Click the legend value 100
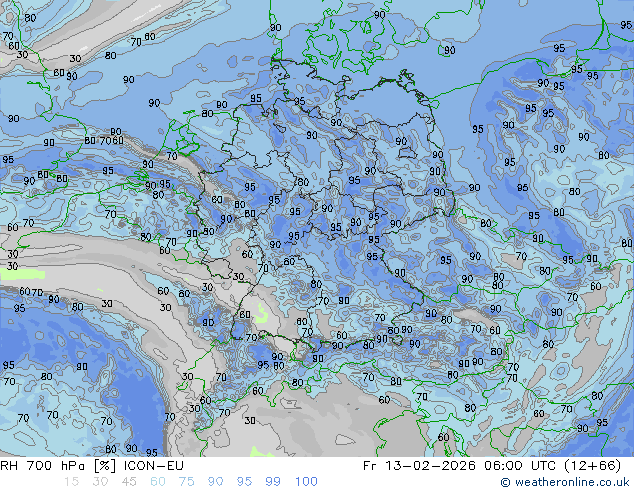Viewport: 634px width, 490px height. (306, 482)
